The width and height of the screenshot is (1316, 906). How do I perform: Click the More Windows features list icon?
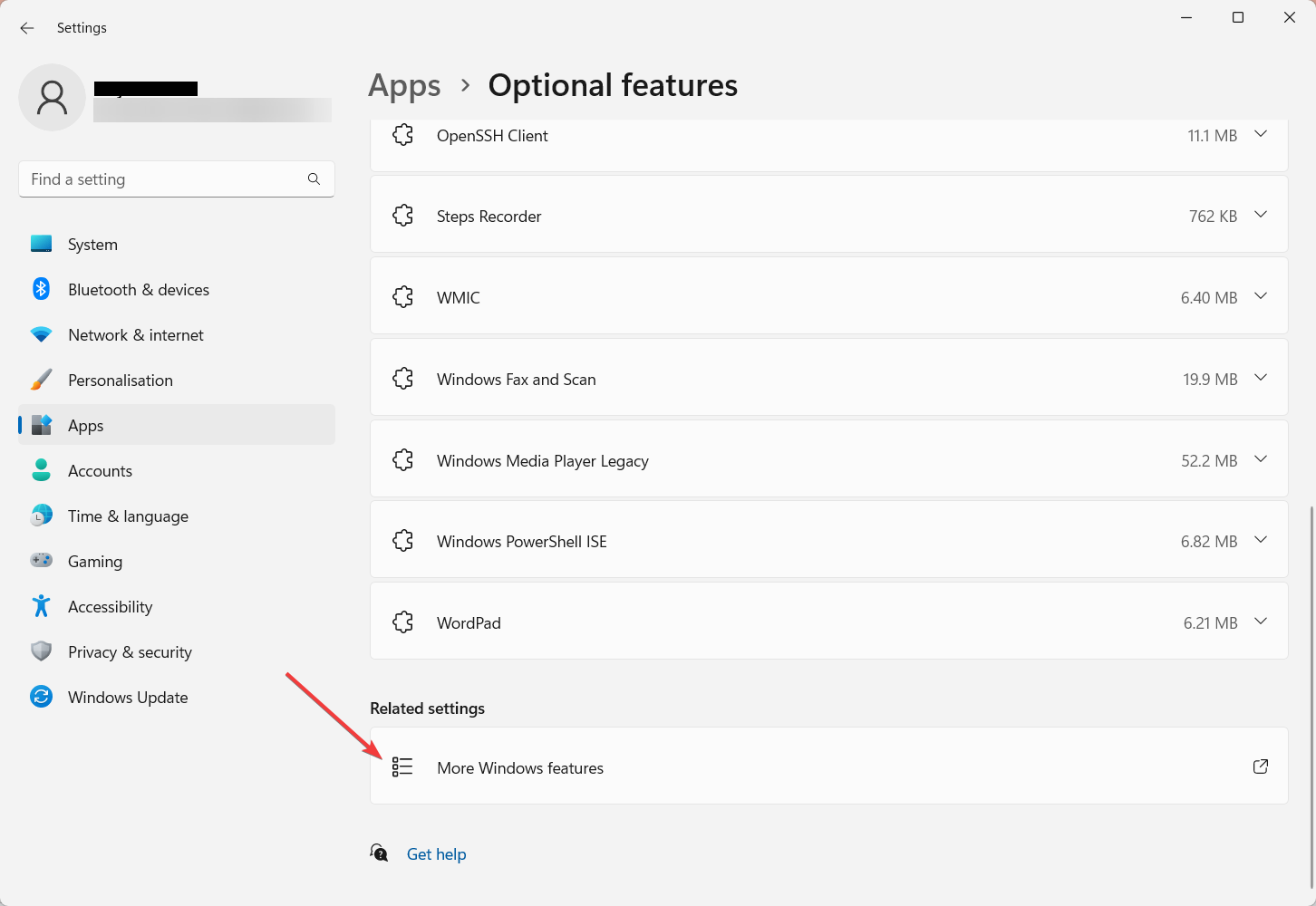pos(402,767)
